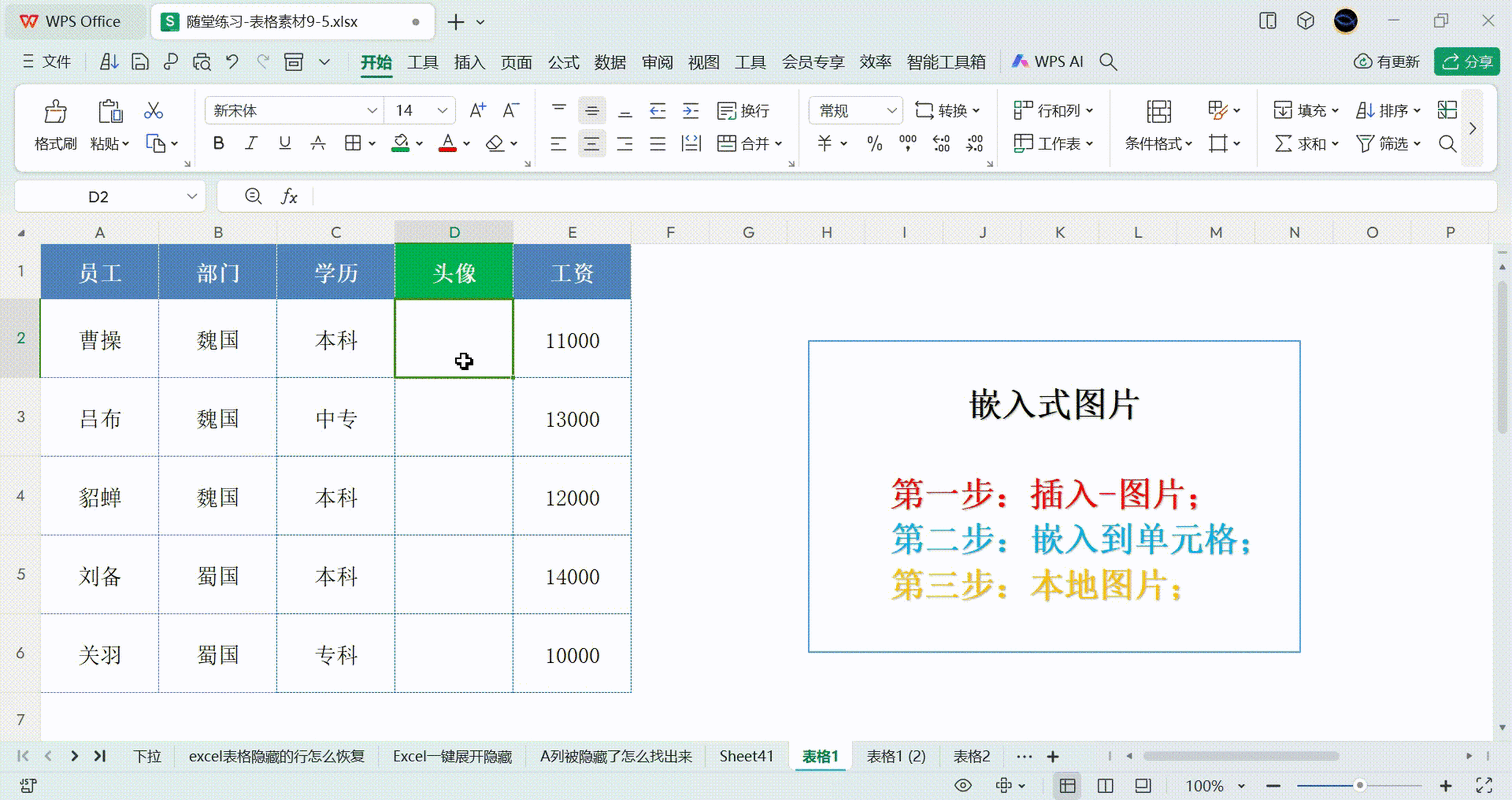
Task: Click the percentage % number style icon
Action: 875,143
